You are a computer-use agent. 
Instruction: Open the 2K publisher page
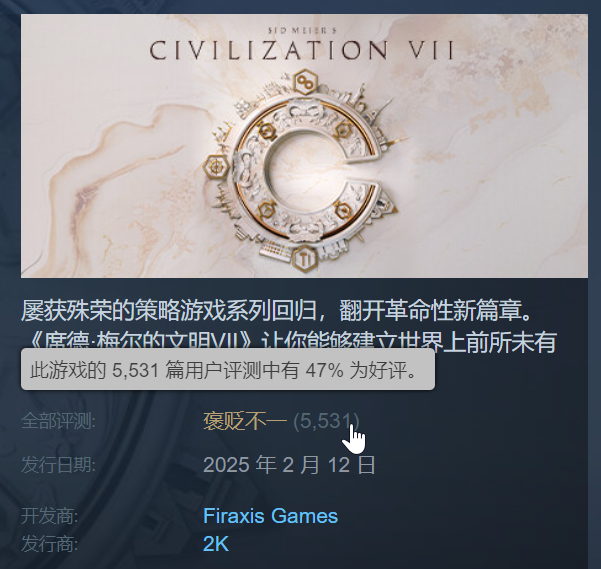click(x=216, y=544)
